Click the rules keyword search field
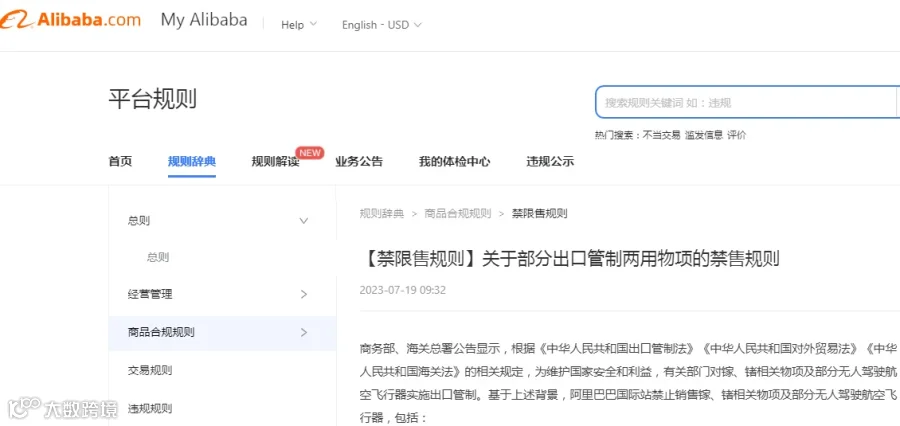Screen dimensions: 900x426 [x=747, y=103]
